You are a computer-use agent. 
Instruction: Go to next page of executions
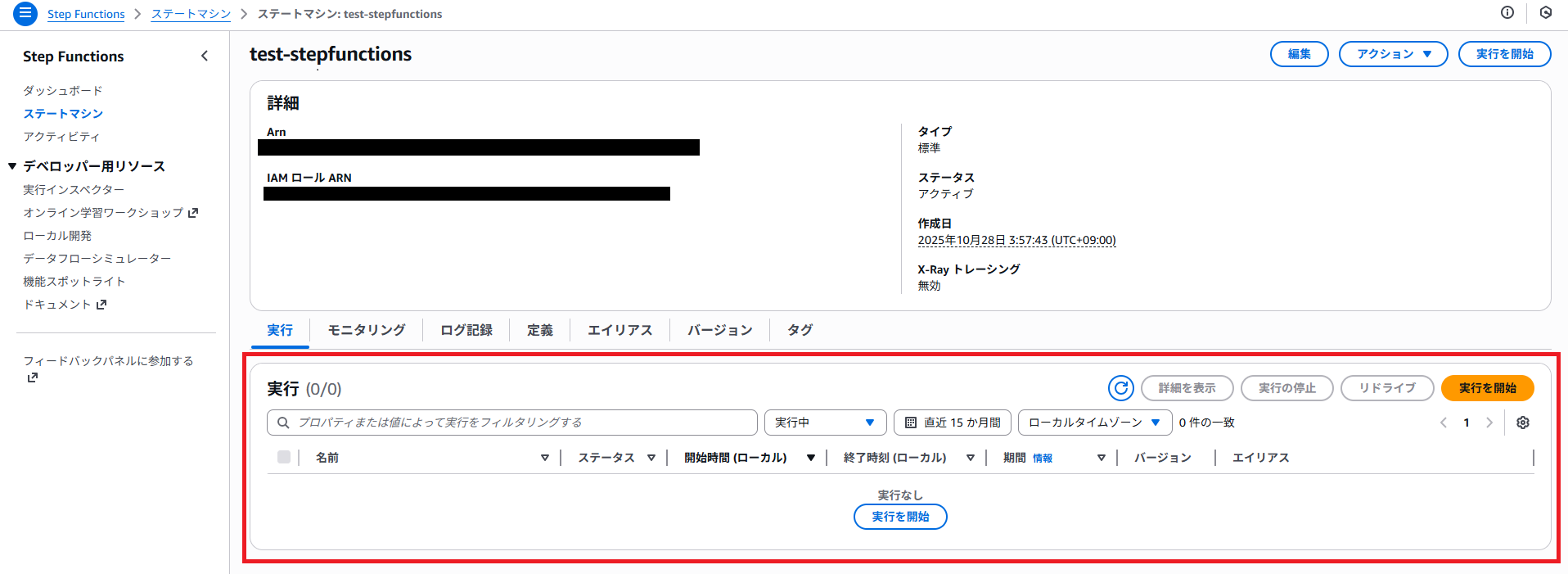[1489, 423]
